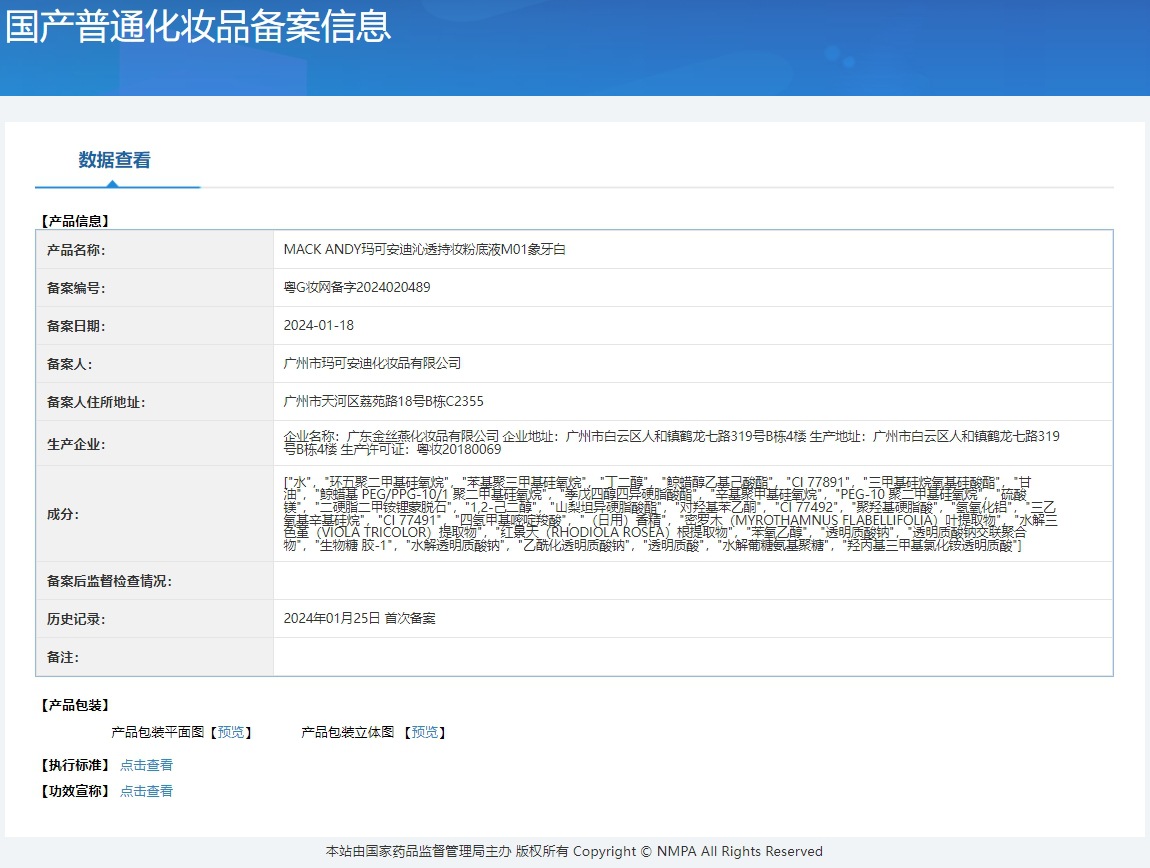
Task: Preview the 产品包装平面图 image
Action: 231,732
